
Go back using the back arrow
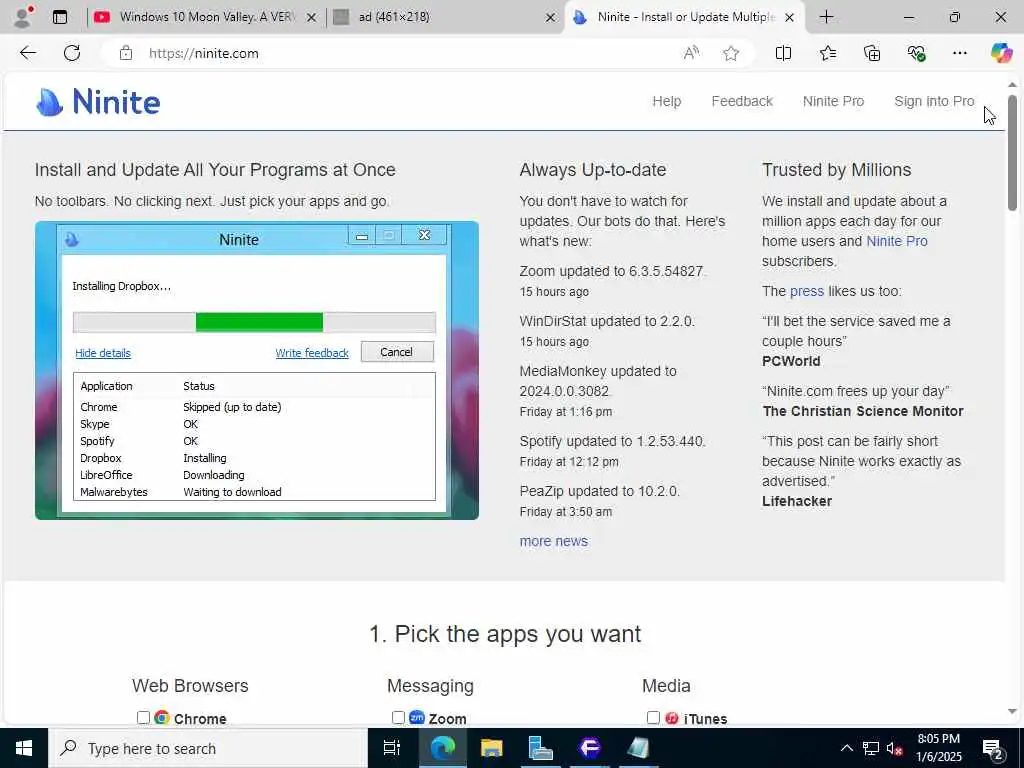[28, 53]
